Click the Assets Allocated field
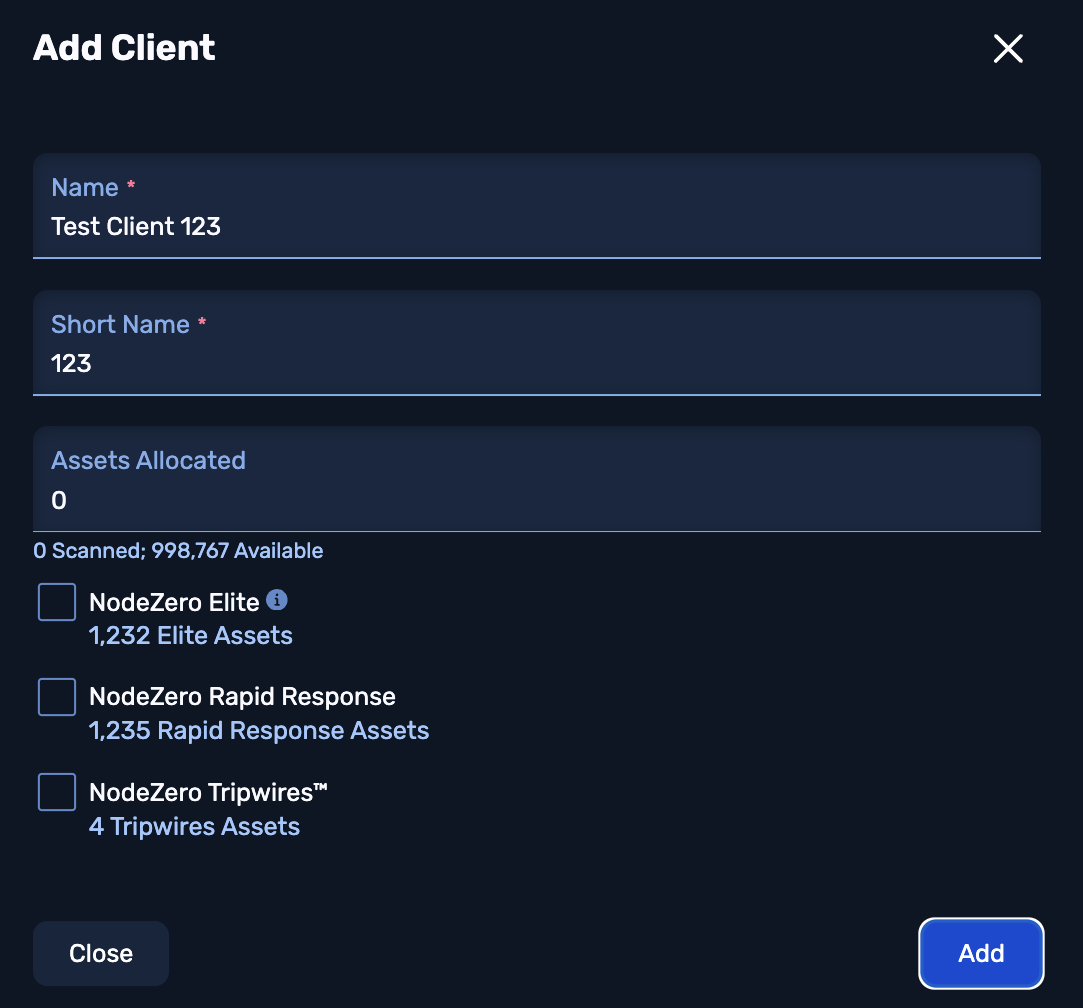1083x1008 pixels. [537, 499]
